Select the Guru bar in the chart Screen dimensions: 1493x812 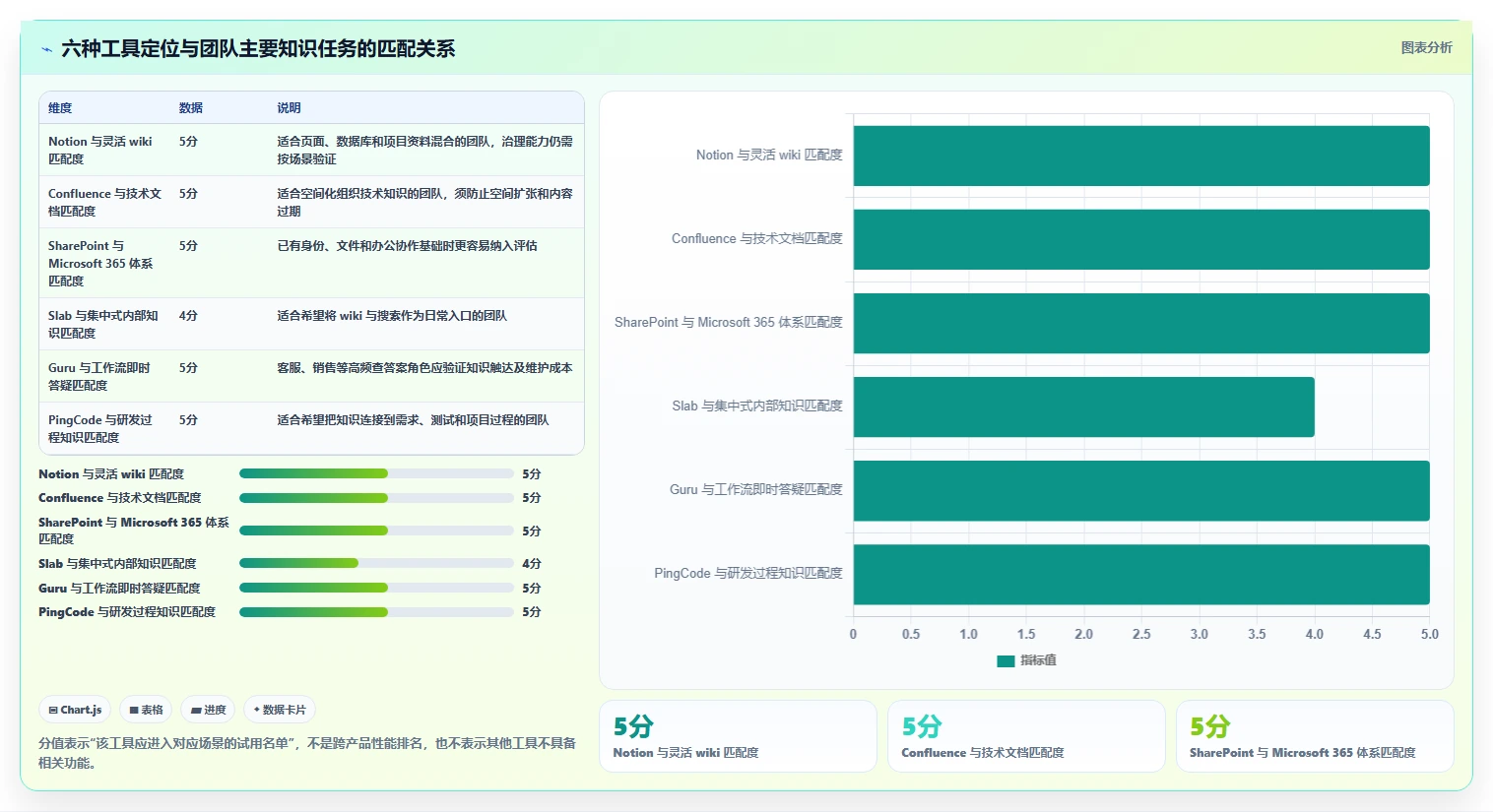tap(1141, 490)
